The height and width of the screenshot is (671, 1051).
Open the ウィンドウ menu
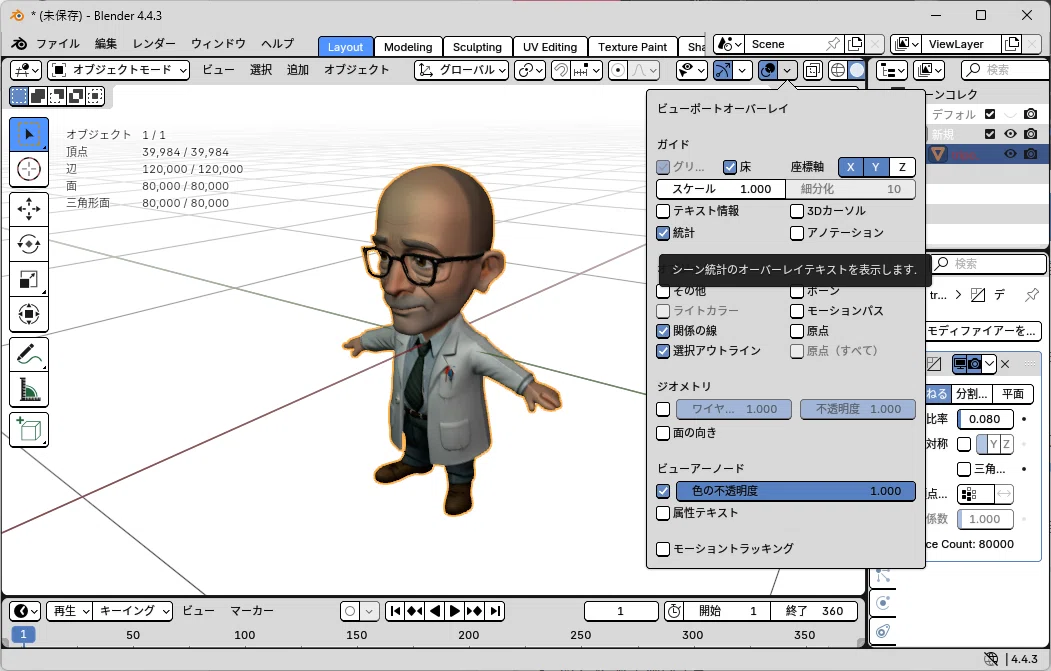219,44
